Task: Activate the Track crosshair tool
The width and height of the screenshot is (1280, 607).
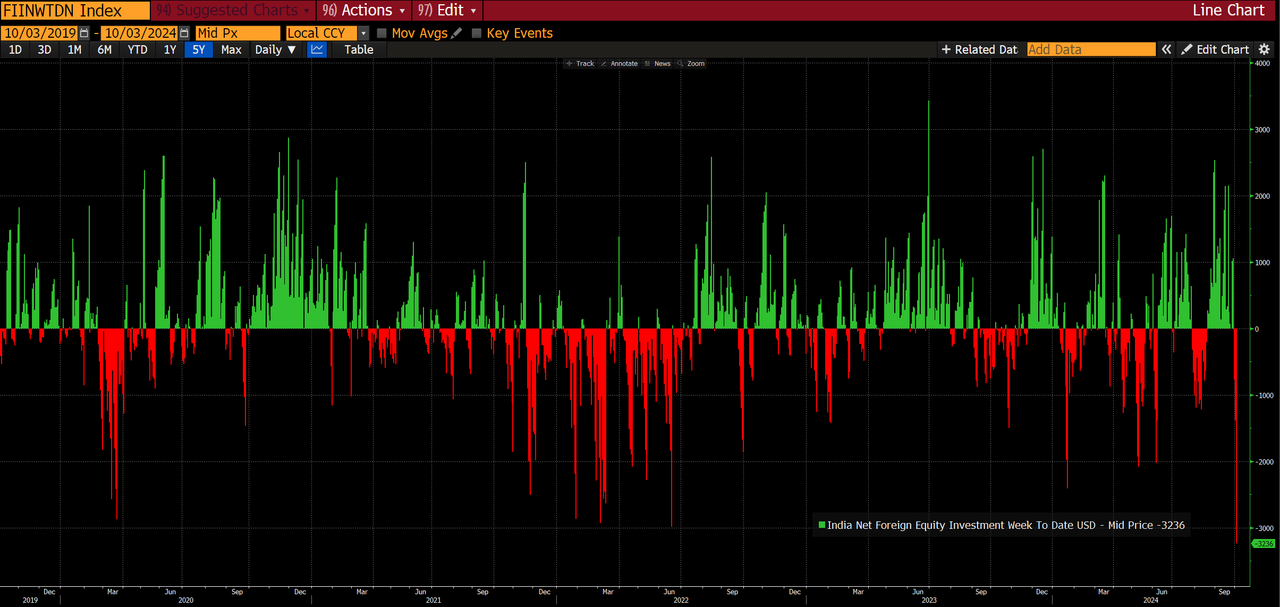Action: tap(580, 63)
